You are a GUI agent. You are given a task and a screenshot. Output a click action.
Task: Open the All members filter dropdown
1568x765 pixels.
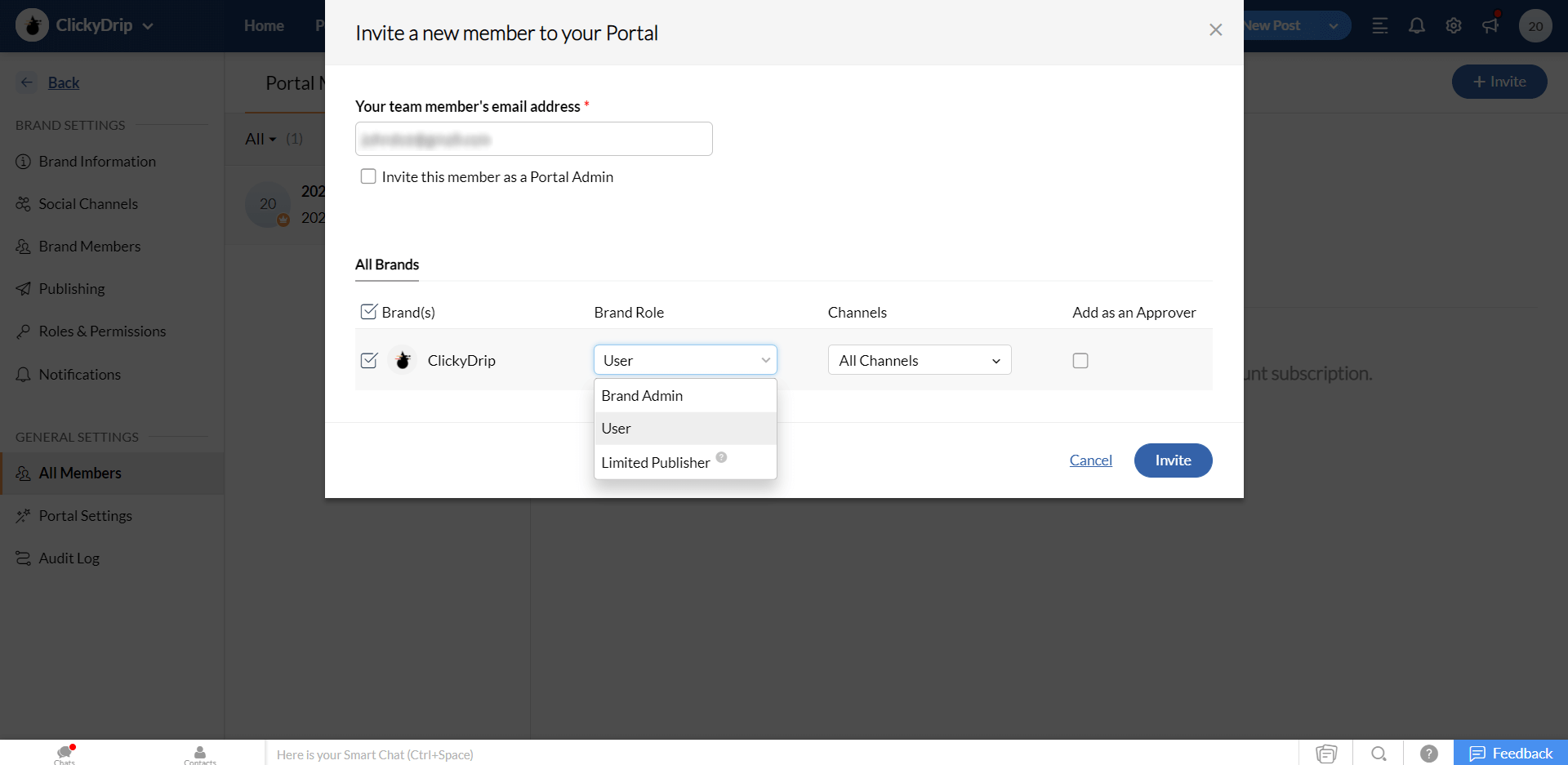(261, 139)
